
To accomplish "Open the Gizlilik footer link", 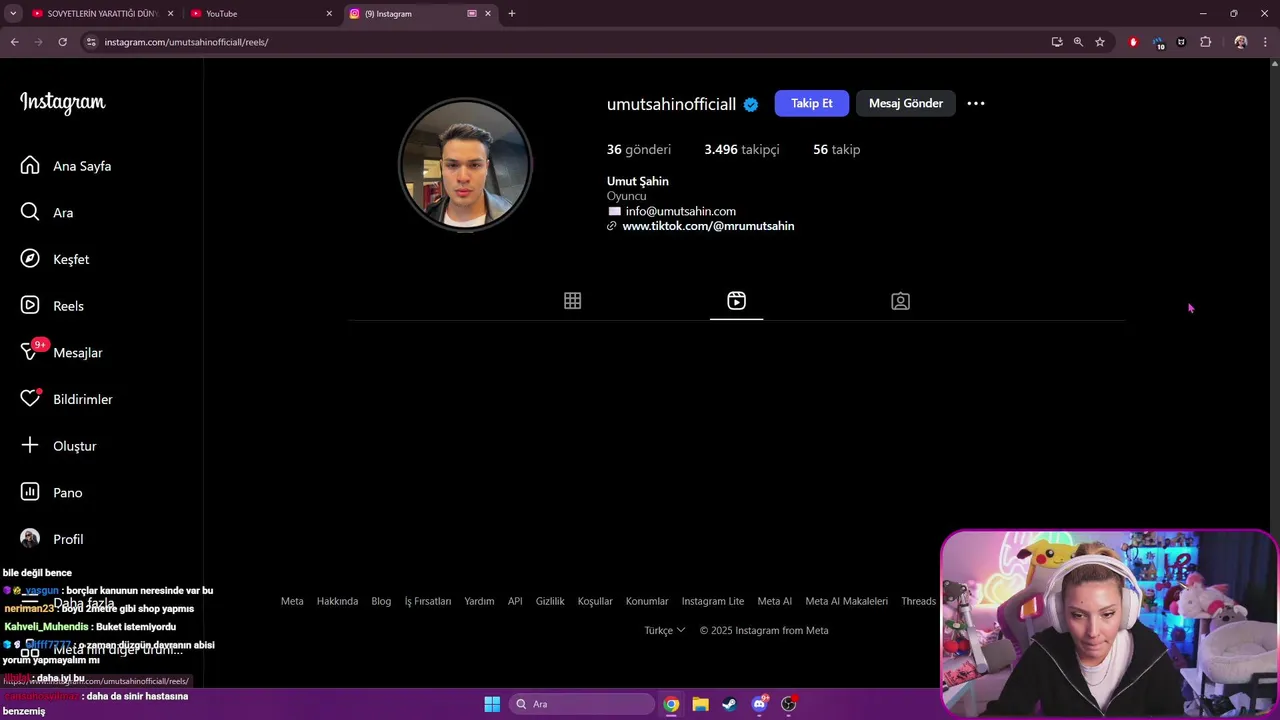I will tap(550, 601).
